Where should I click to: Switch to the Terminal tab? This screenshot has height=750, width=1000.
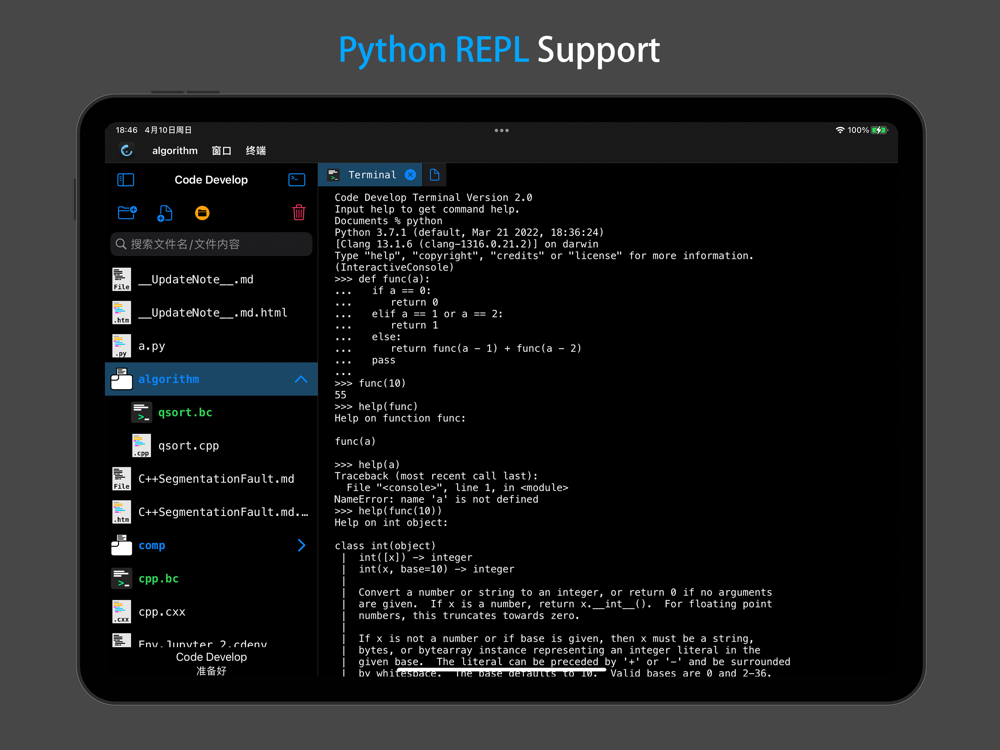tap(369, 175)
